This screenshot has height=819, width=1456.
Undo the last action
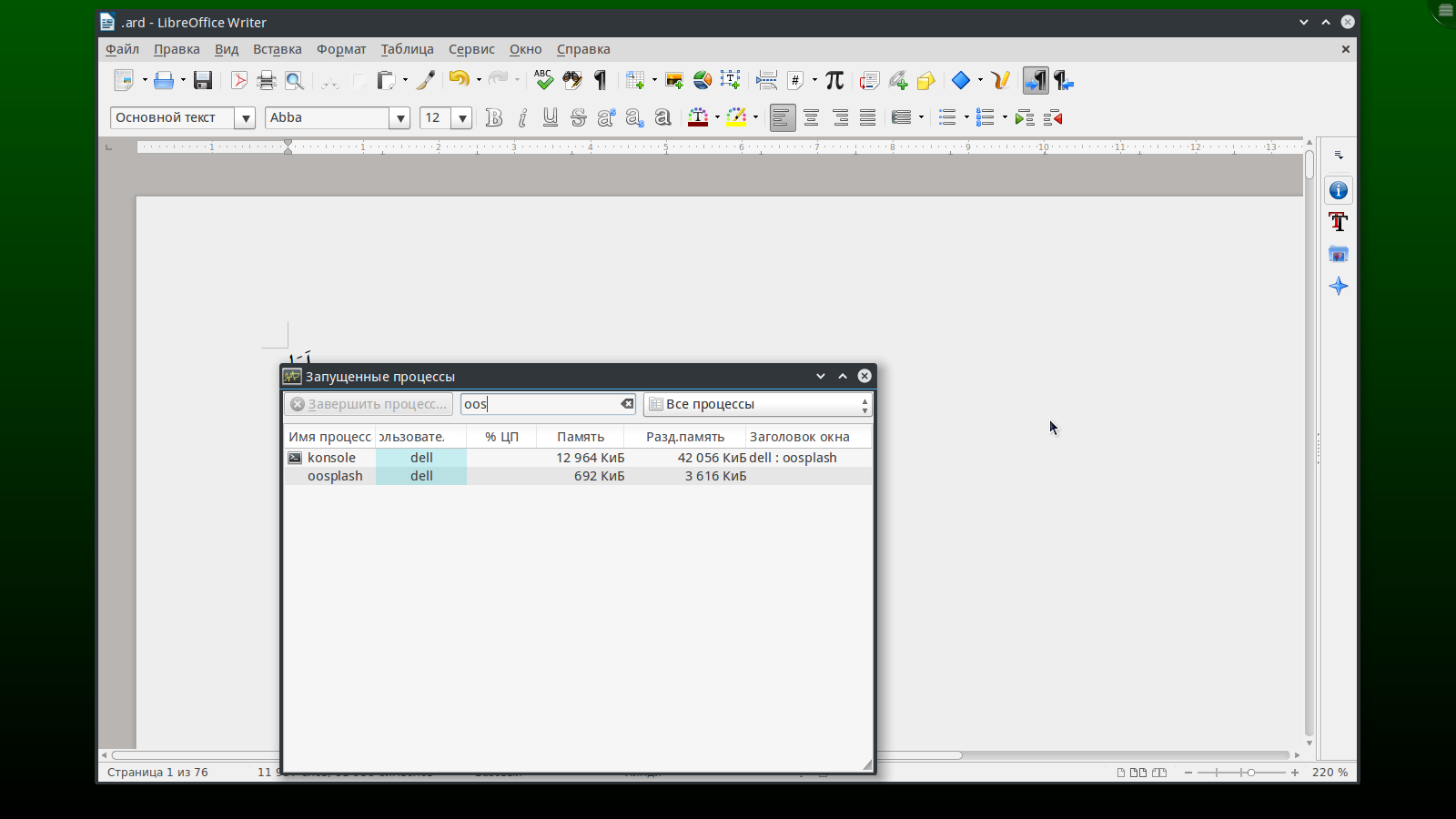459,81
